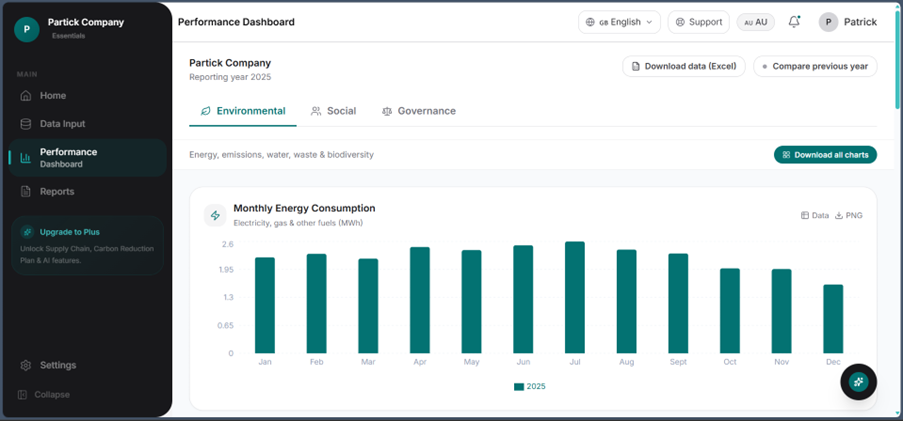
Task: Click the Patrick user name
Action: [860, 22]
